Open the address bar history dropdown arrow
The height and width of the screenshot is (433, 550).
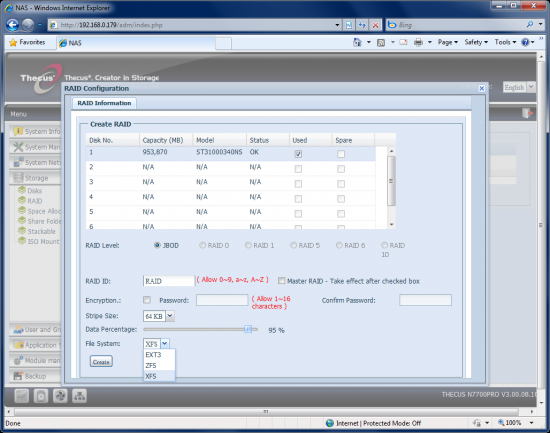(337, 25)
